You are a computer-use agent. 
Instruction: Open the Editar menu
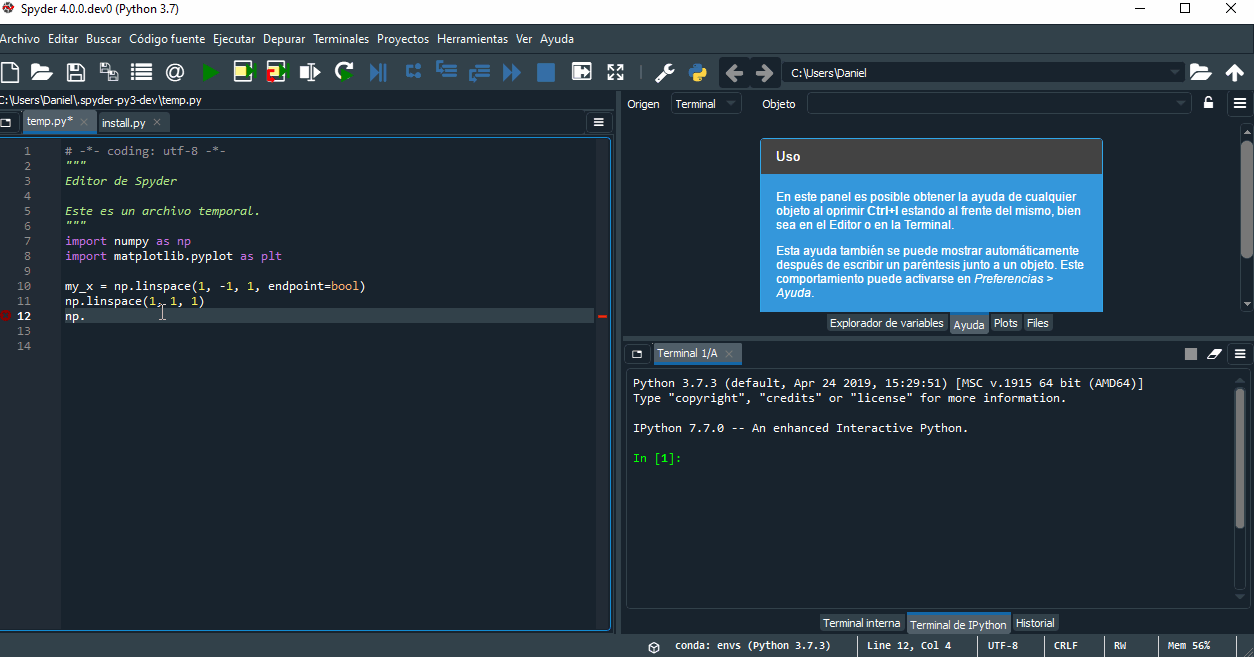pos(63,39)
